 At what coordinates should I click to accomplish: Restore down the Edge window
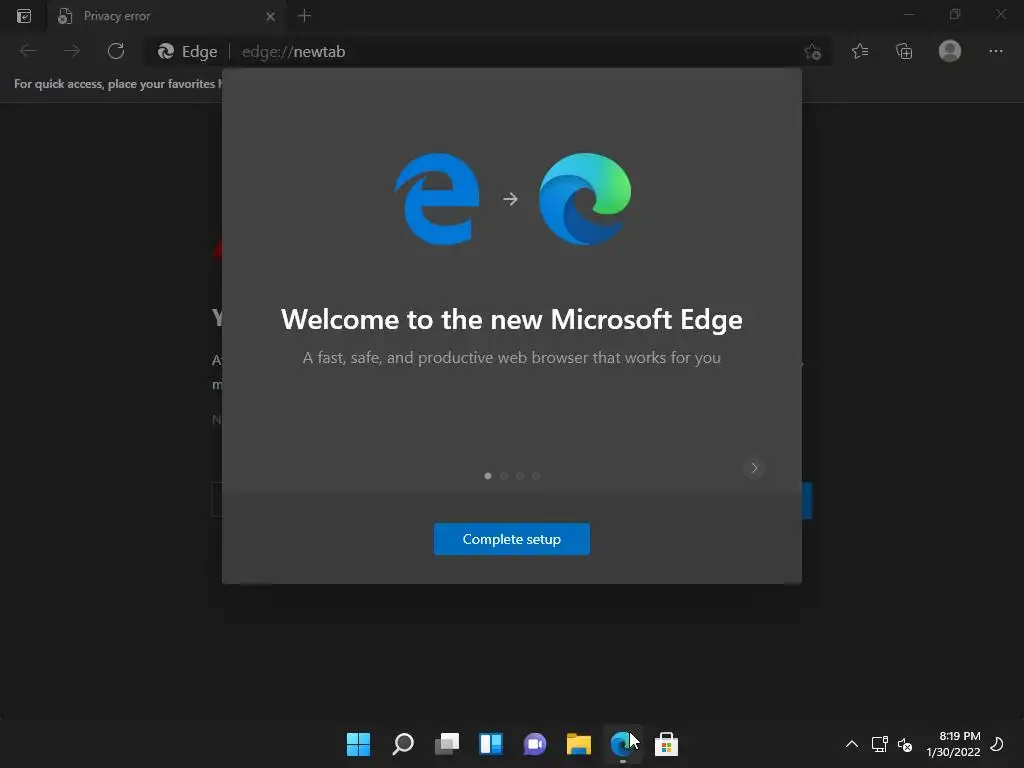955,14
